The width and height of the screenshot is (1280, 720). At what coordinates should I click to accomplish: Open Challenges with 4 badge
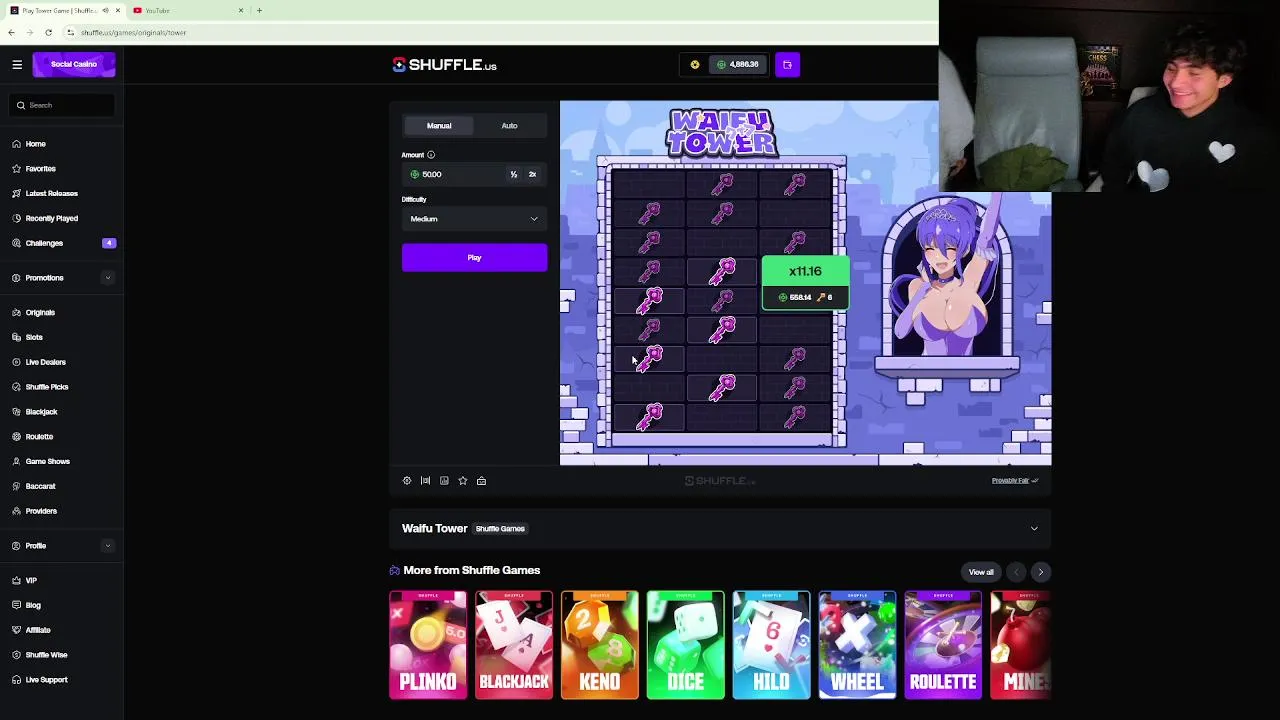click(x=64, y=243)
